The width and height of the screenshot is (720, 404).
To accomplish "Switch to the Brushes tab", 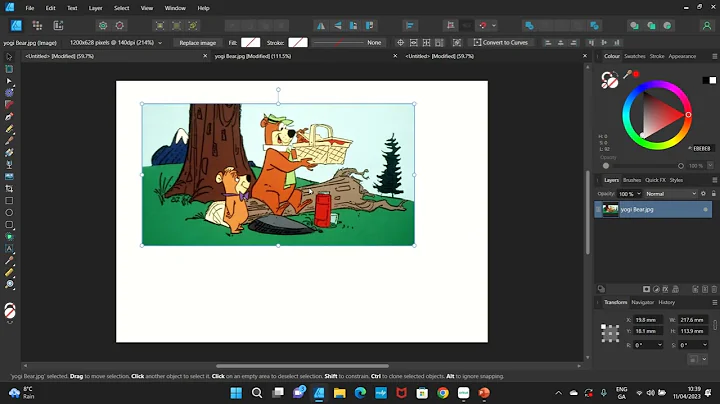I will [x=632, y=180].
